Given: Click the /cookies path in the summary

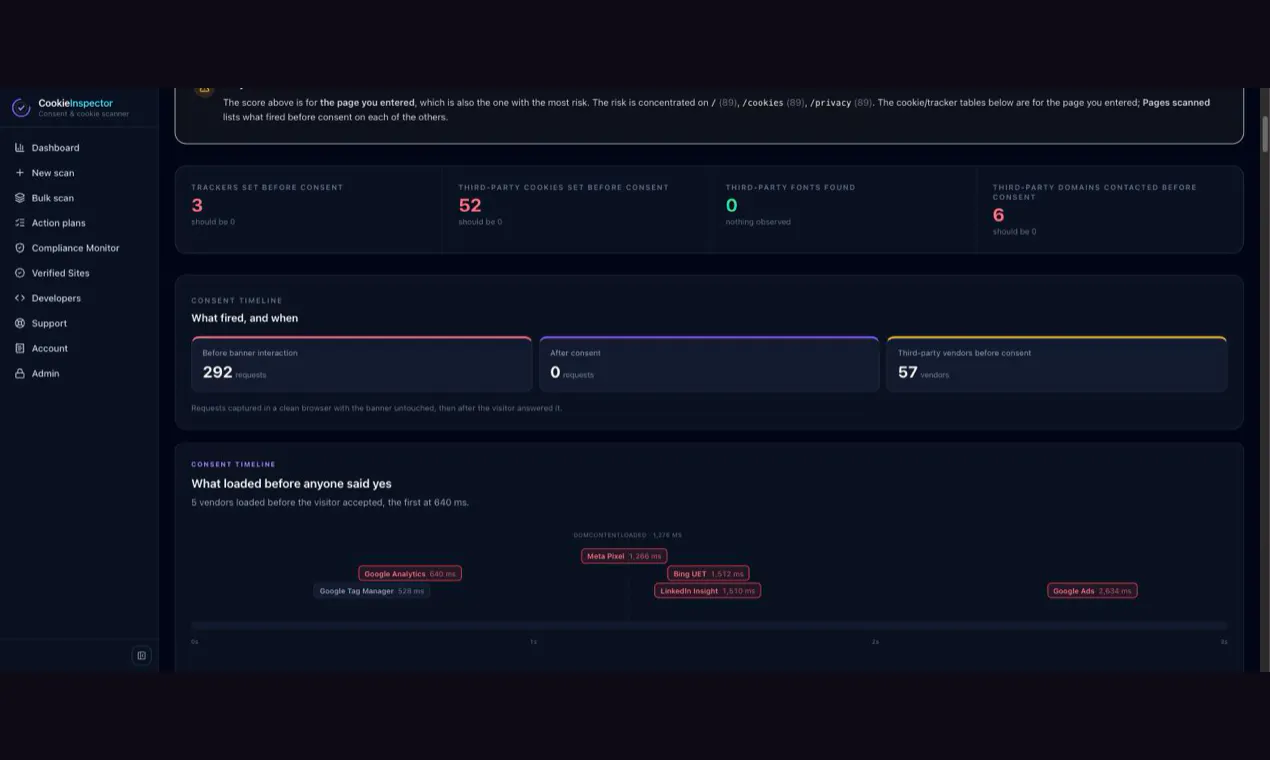Looking at the screenshot, I should point(763,102).
